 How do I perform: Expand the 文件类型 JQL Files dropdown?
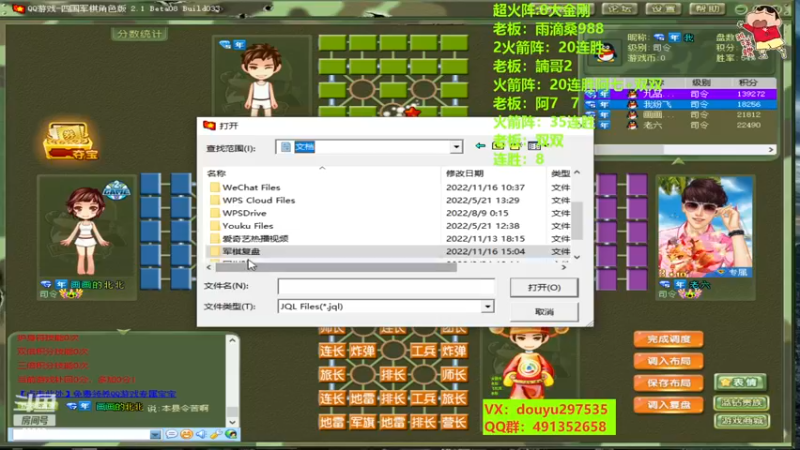(488, 306)
